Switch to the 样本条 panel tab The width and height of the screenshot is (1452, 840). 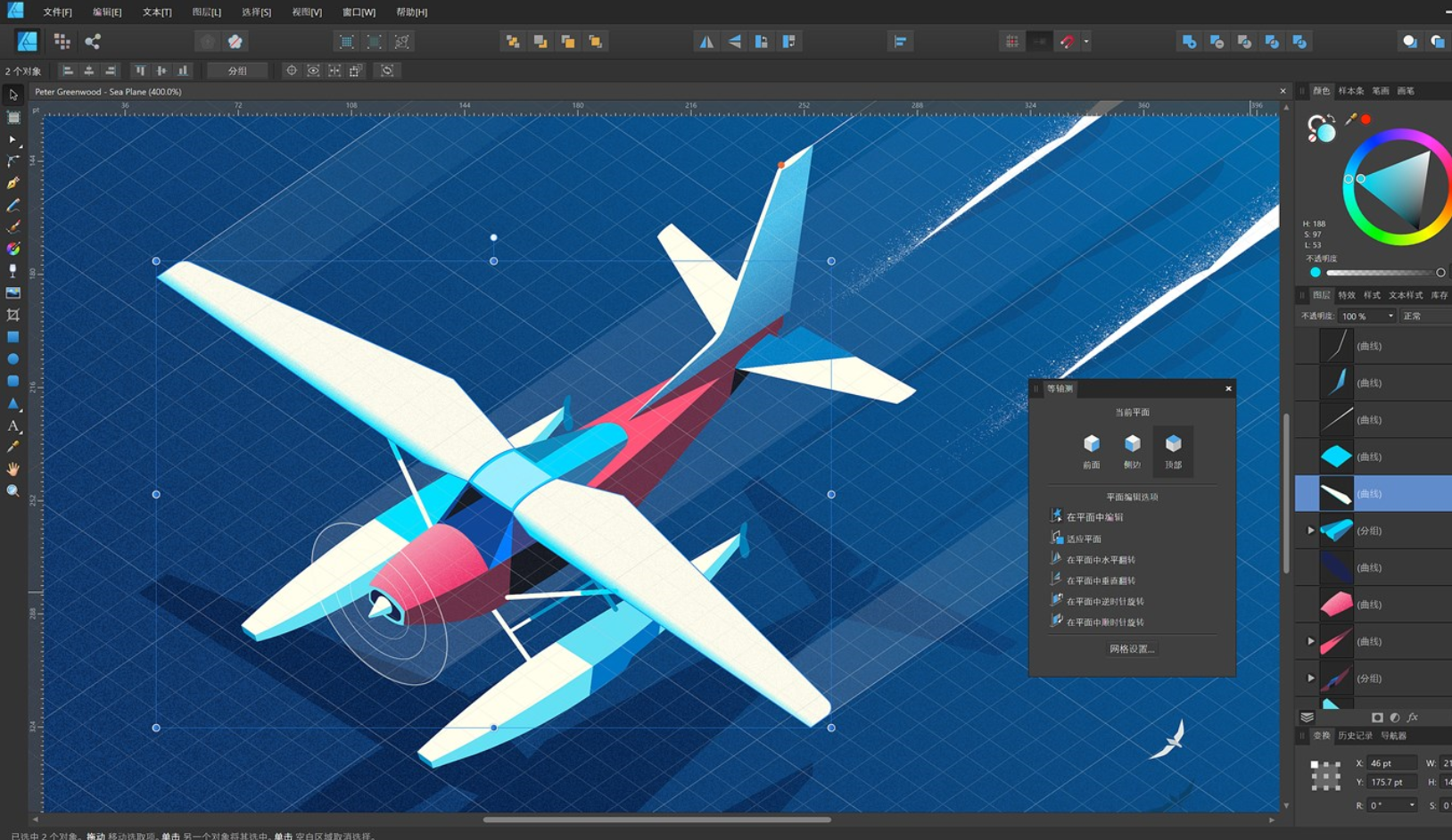click(x=1350, y=90)
